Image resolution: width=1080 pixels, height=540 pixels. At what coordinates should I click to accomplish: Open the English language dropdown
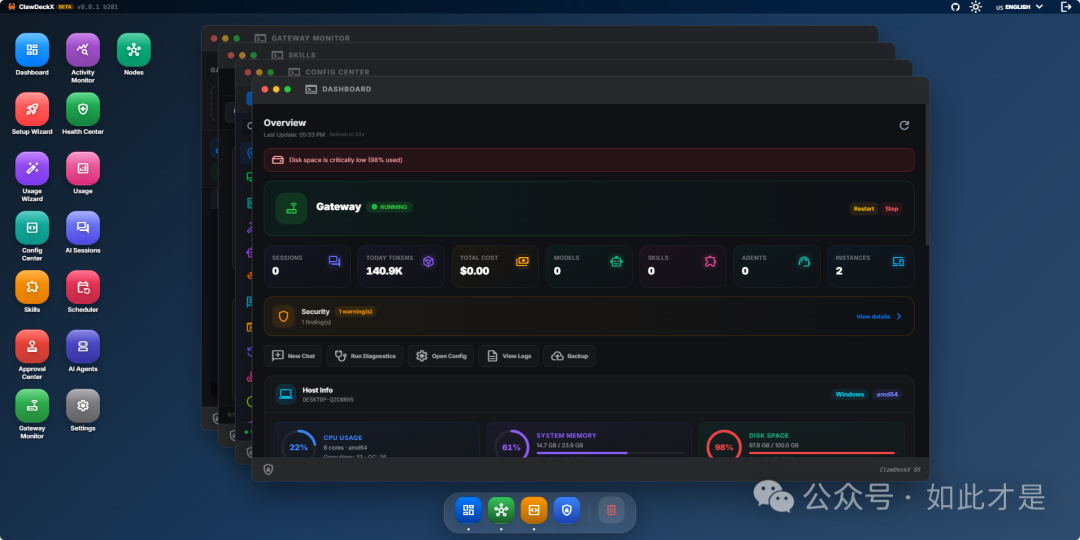[x=1018, y=7]
